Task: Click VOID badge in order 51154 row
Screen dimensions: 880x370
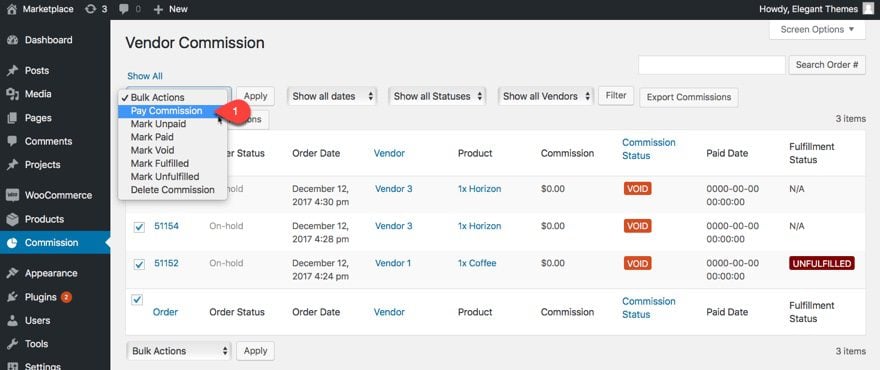Action: tap(637, 226)
